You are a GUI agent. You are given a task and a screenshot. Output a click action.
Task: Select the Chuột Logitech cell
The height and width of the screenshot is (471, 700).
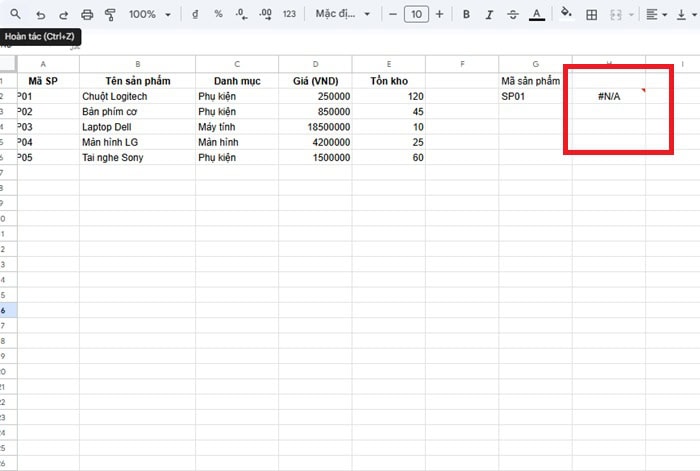coord(138,96)
